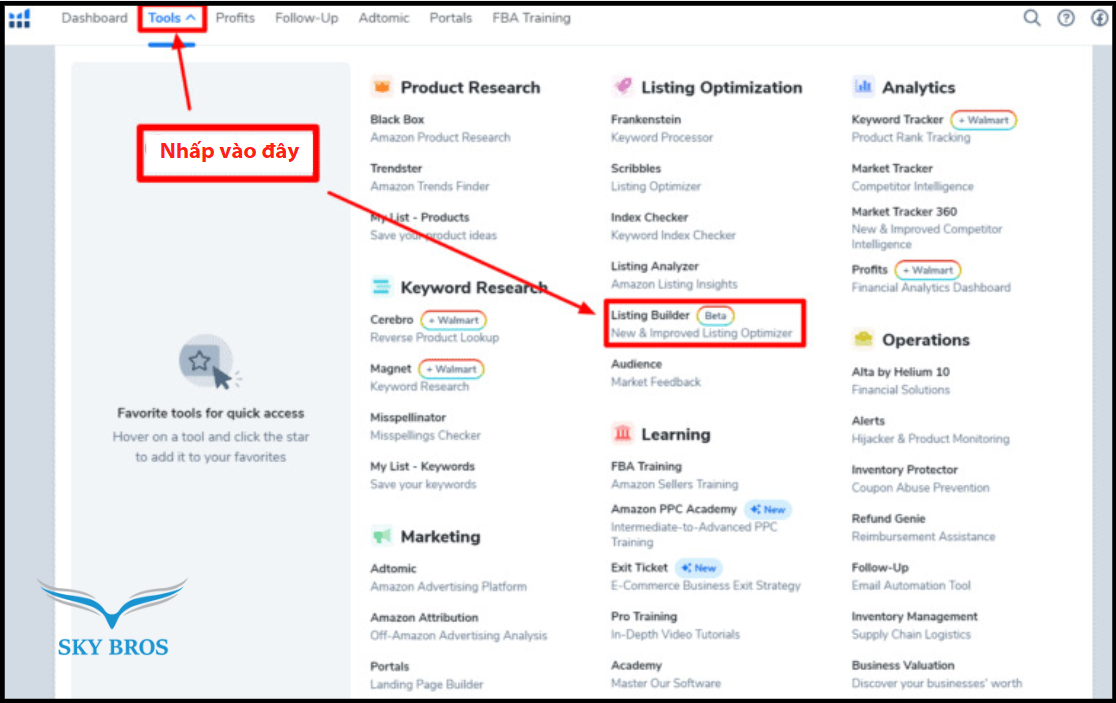Viewport: 1116px width, 703px height.
Task: Open the Dashboard menu item
Action: click(94, 18)
